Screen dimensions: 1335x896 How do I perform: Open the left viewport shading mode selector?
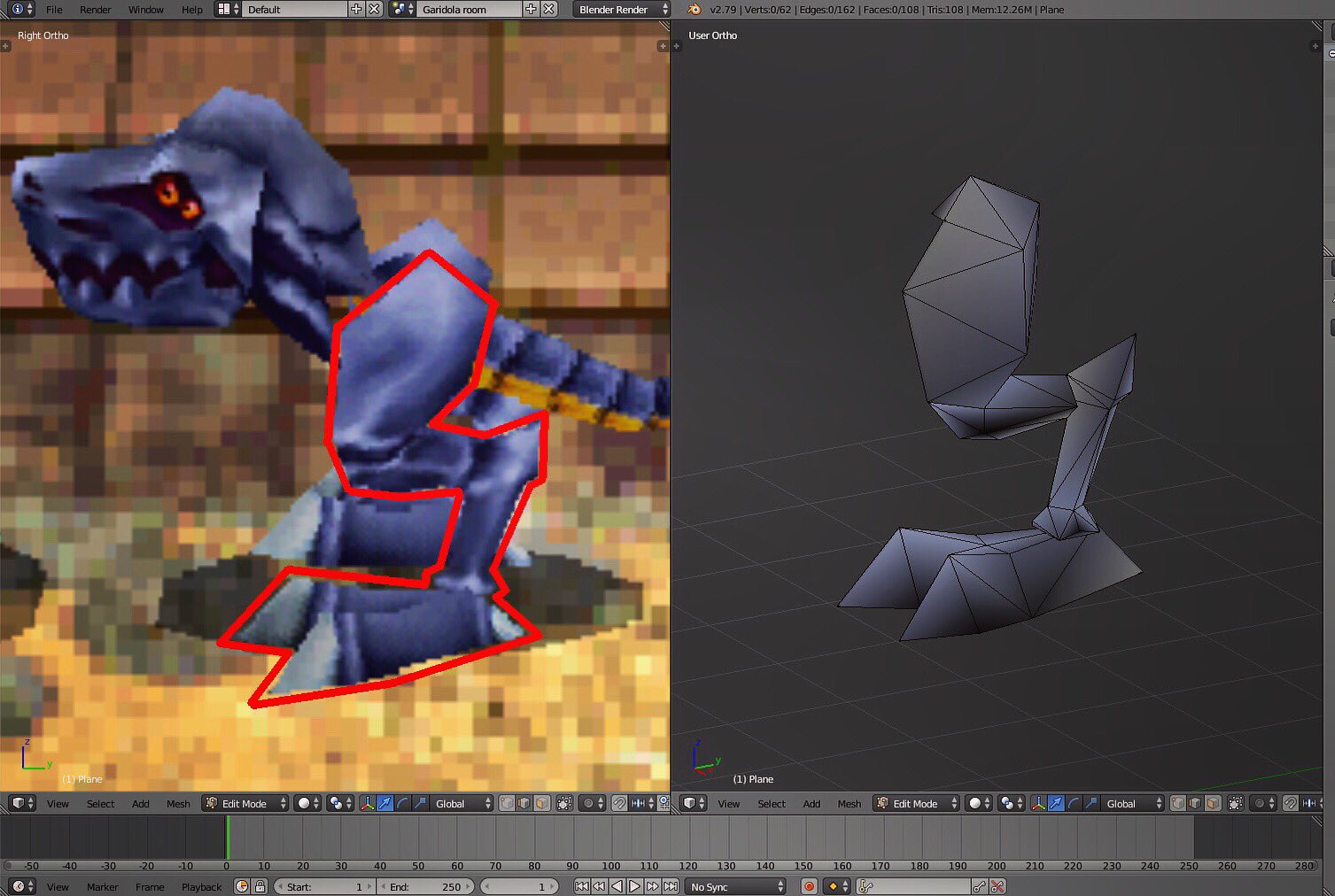pyautogui.click(x=307, y=803)
